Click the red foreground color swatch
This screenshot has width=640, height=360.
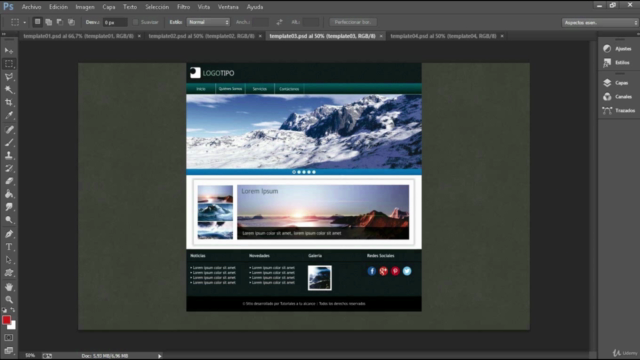point(6,320)
